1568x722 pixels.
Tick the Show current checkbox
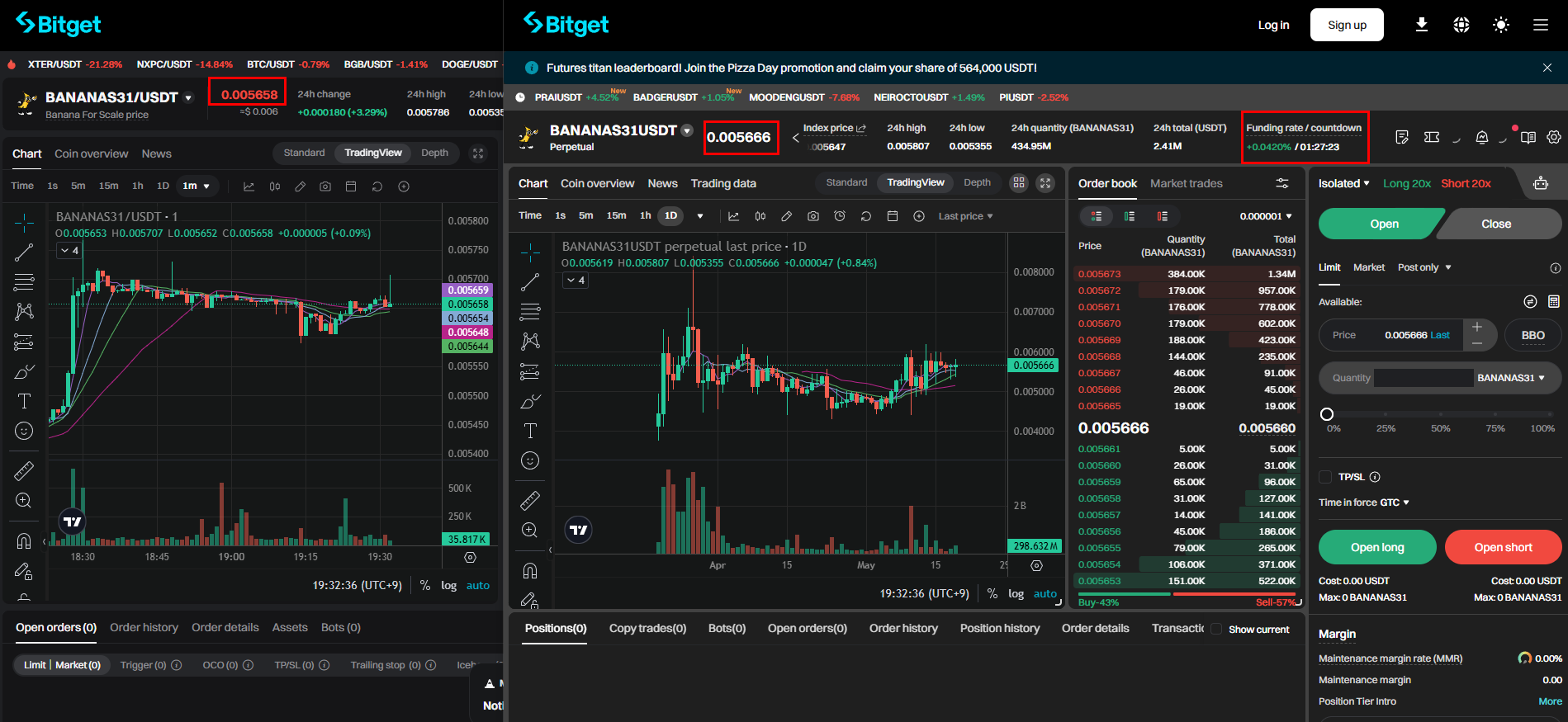(1215, 629)
